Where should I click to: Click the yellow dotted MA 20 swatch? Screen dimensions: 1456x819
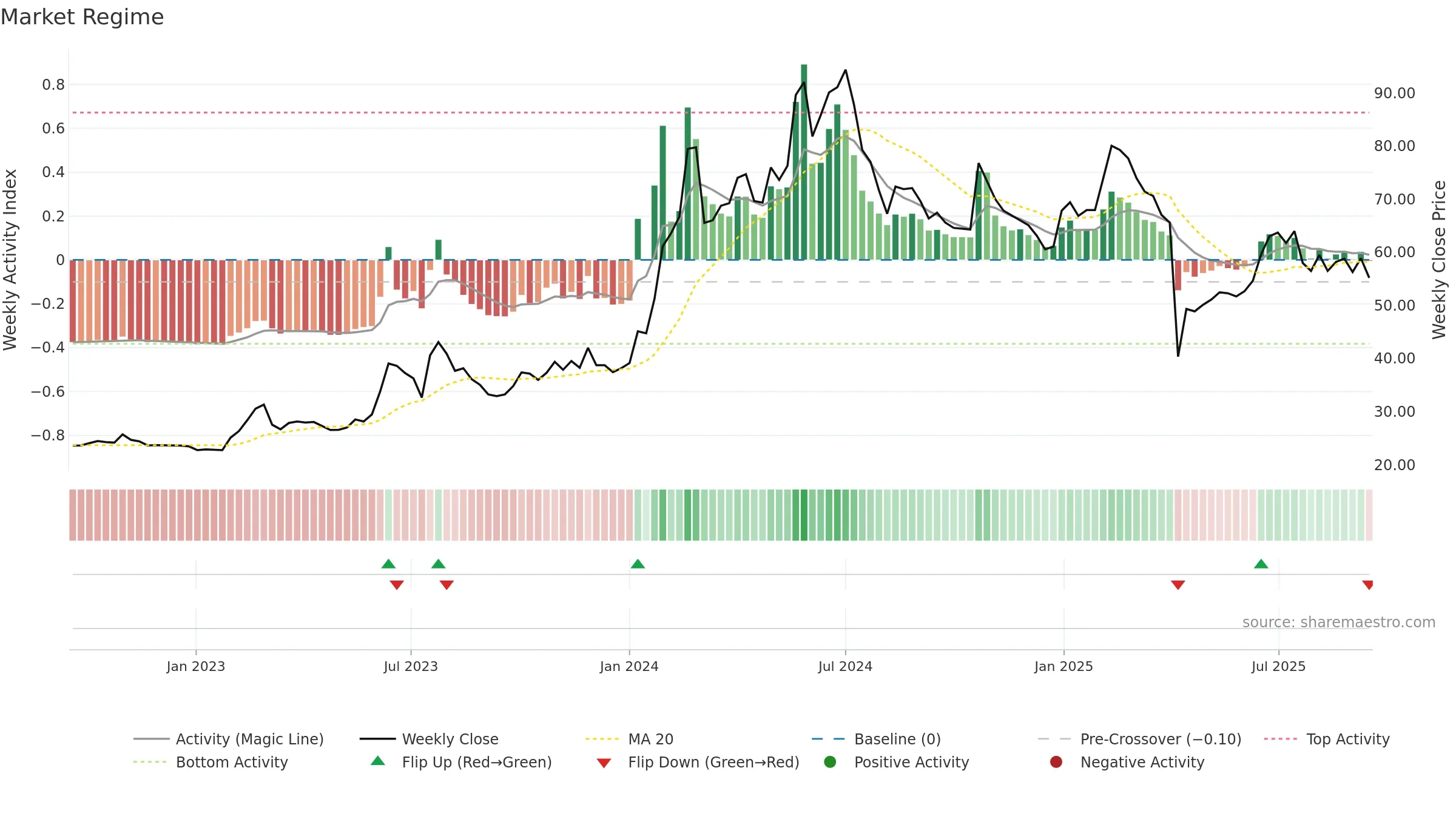[602, 739]
